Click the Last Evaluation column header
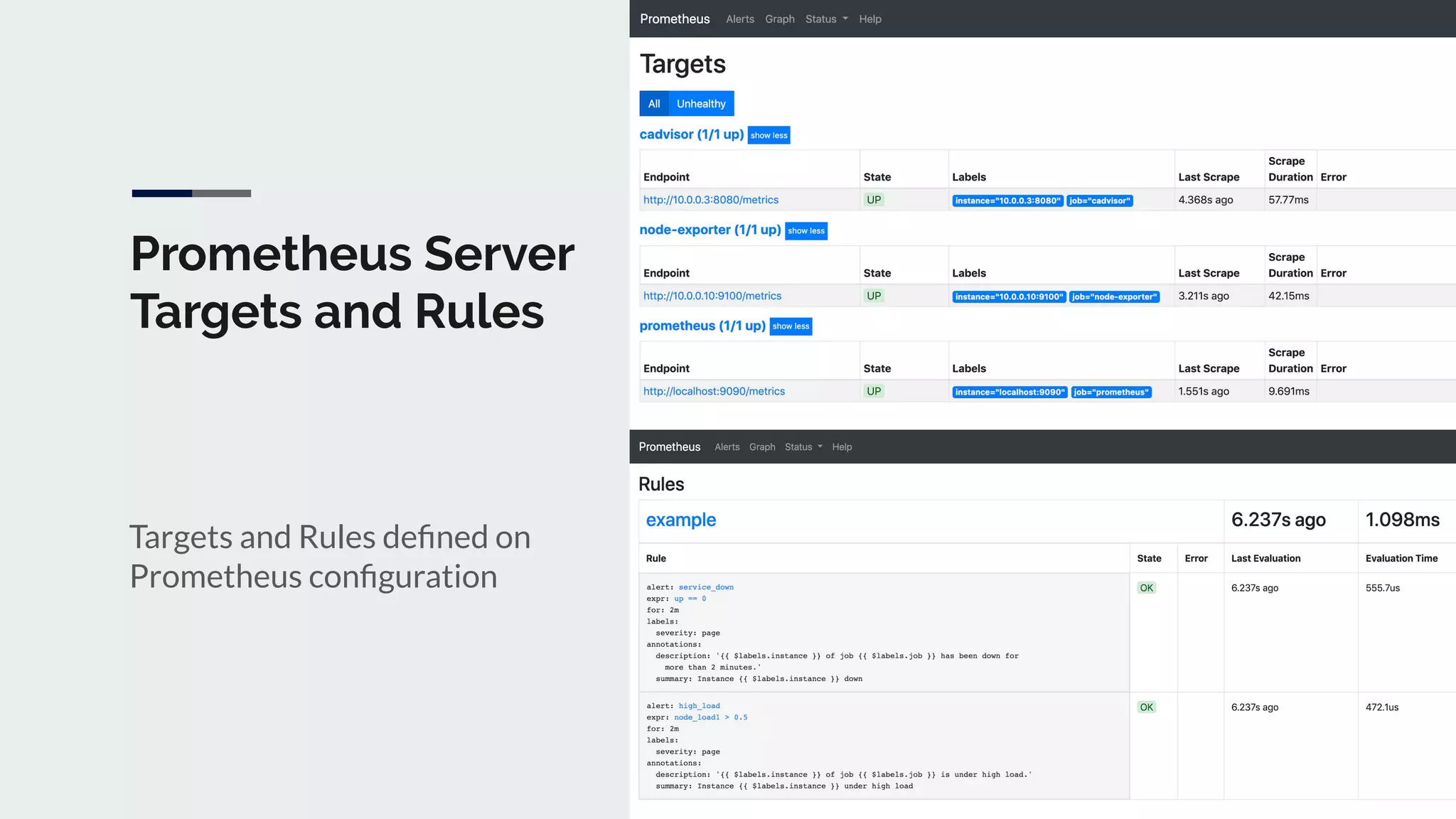The width and height of the screenshot is (1456, 819). (x=1266, y=558)
